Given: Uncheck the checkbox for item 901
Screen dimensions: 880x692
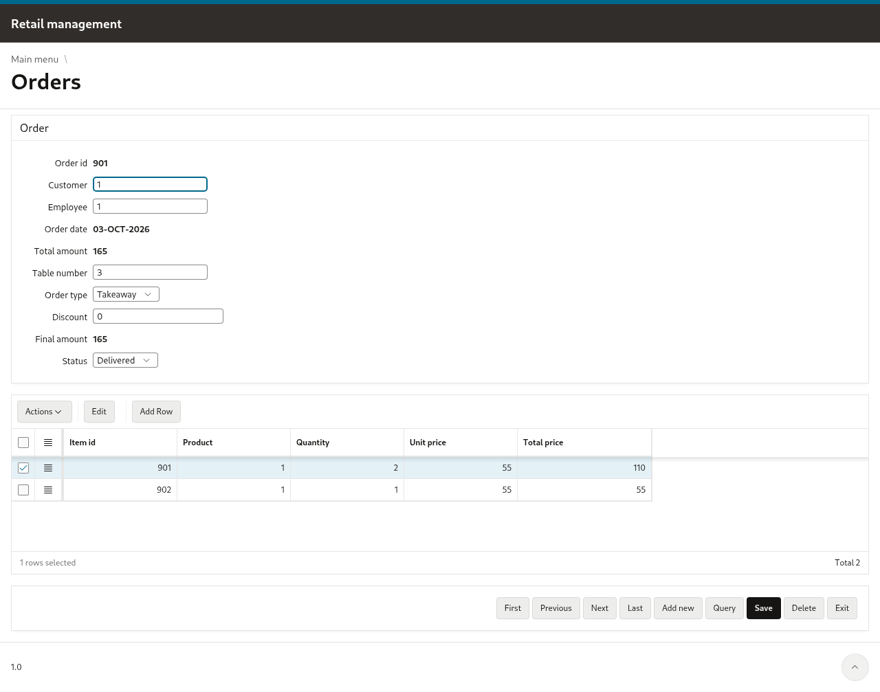Looking at the screenshot, I should (24, 468).
